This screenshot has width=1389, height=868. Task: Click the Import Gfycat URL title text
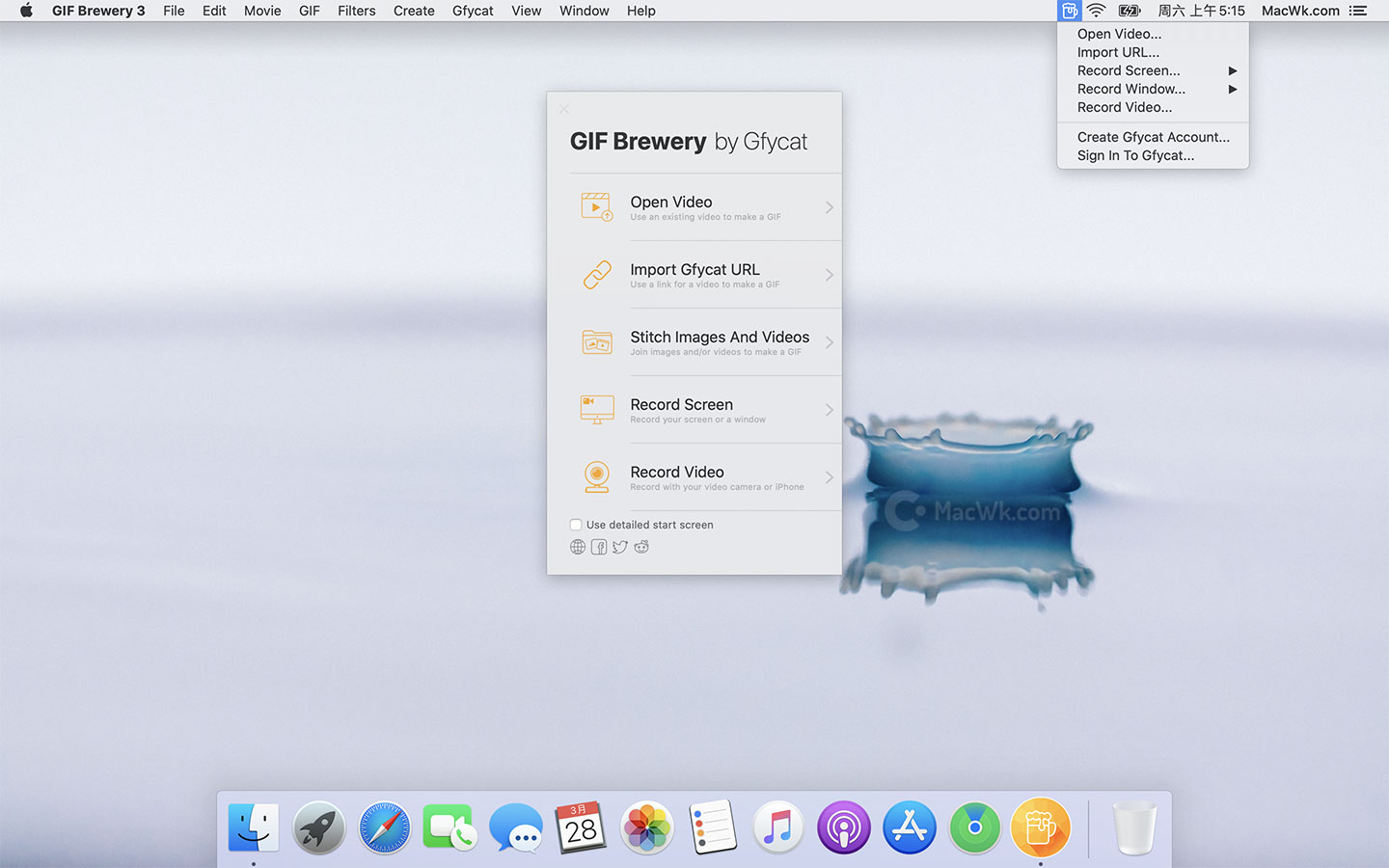[x=694, y=269]
